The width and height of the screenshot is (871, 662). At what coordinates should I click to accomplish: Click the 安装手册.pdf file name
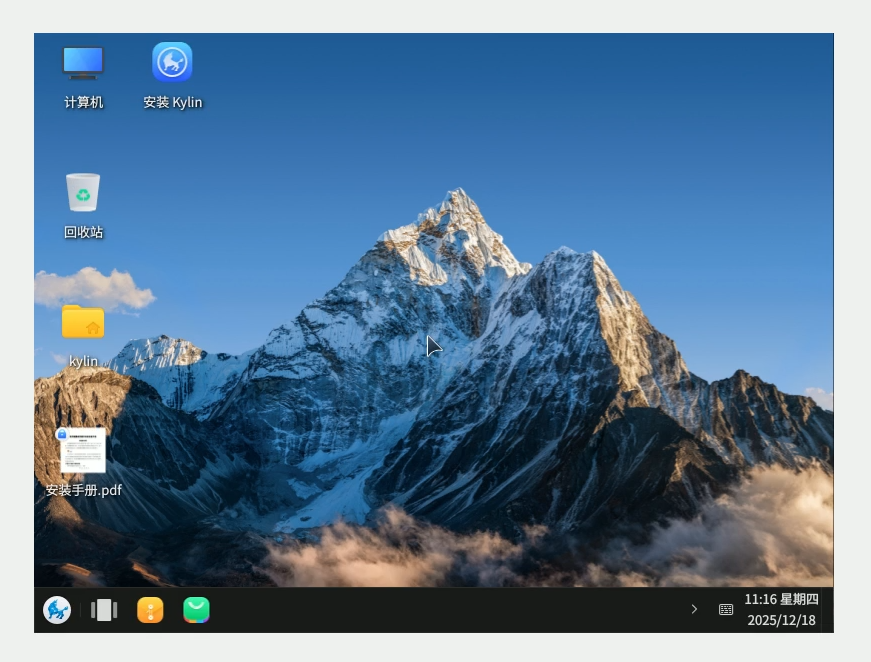(x=83, y=490)
